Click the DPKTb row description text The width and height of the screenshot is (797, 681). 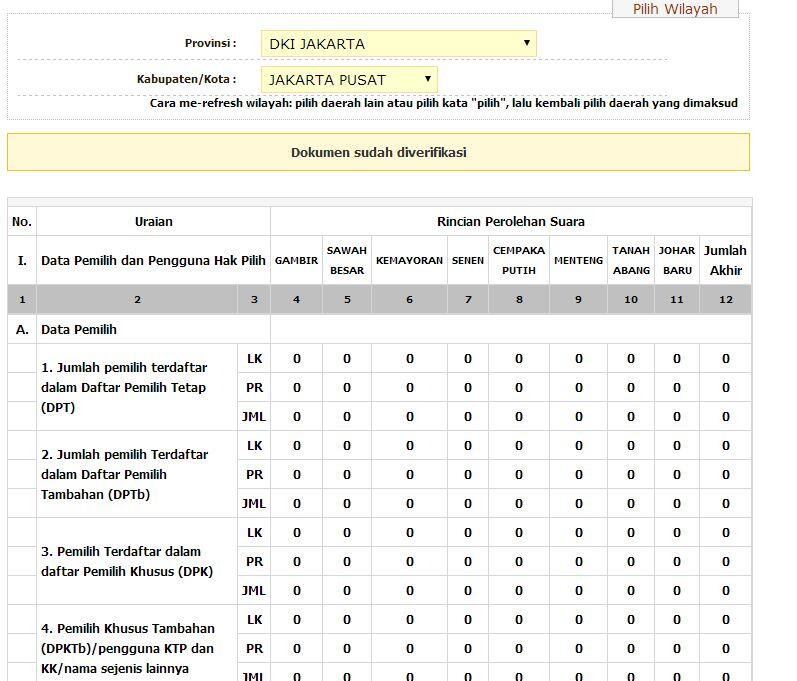[x=128, y=648]
